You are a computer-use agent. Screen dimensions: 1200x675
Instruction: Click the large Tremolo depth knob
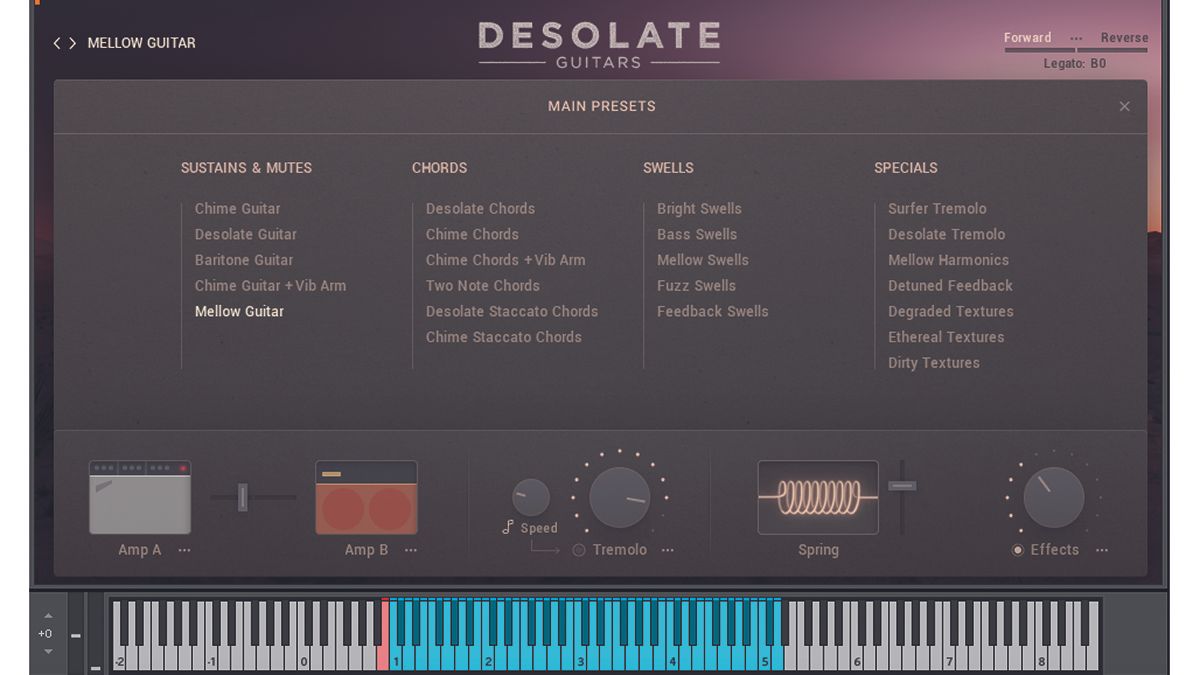click(618, 497)
